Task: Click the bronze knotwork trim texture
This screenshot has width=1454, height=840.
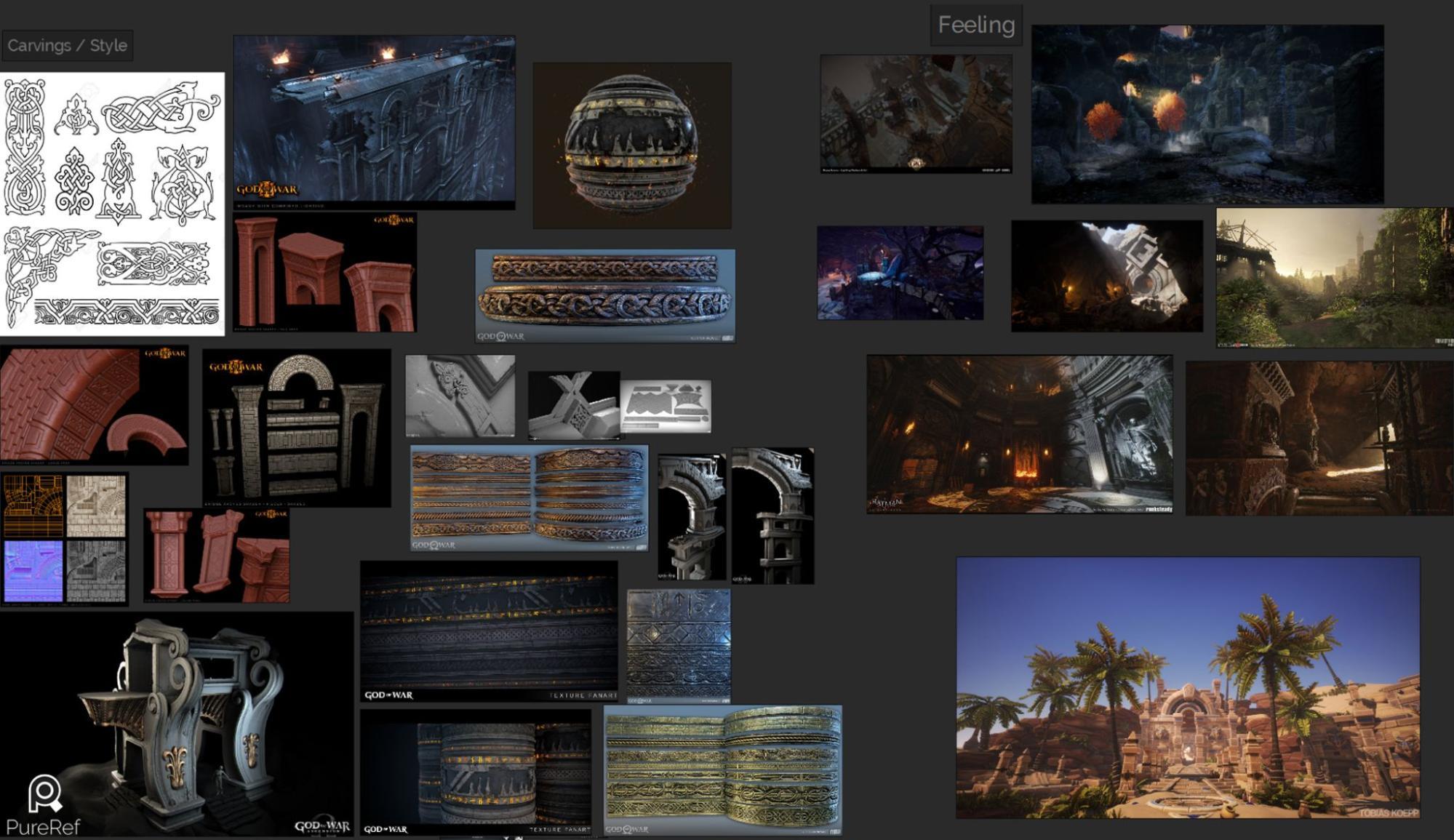Action: click(604, 295)
